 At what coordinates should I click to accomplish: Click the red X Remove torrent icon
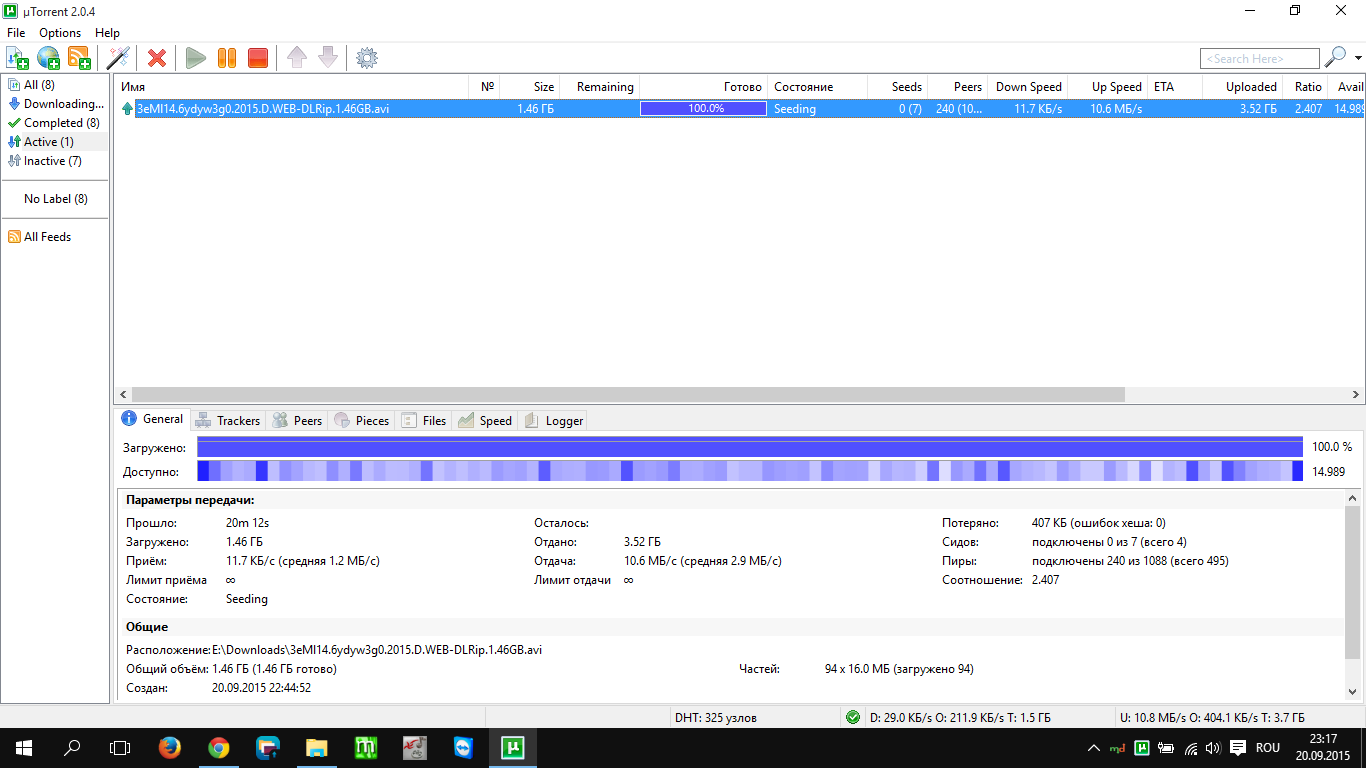coord(157,58)
